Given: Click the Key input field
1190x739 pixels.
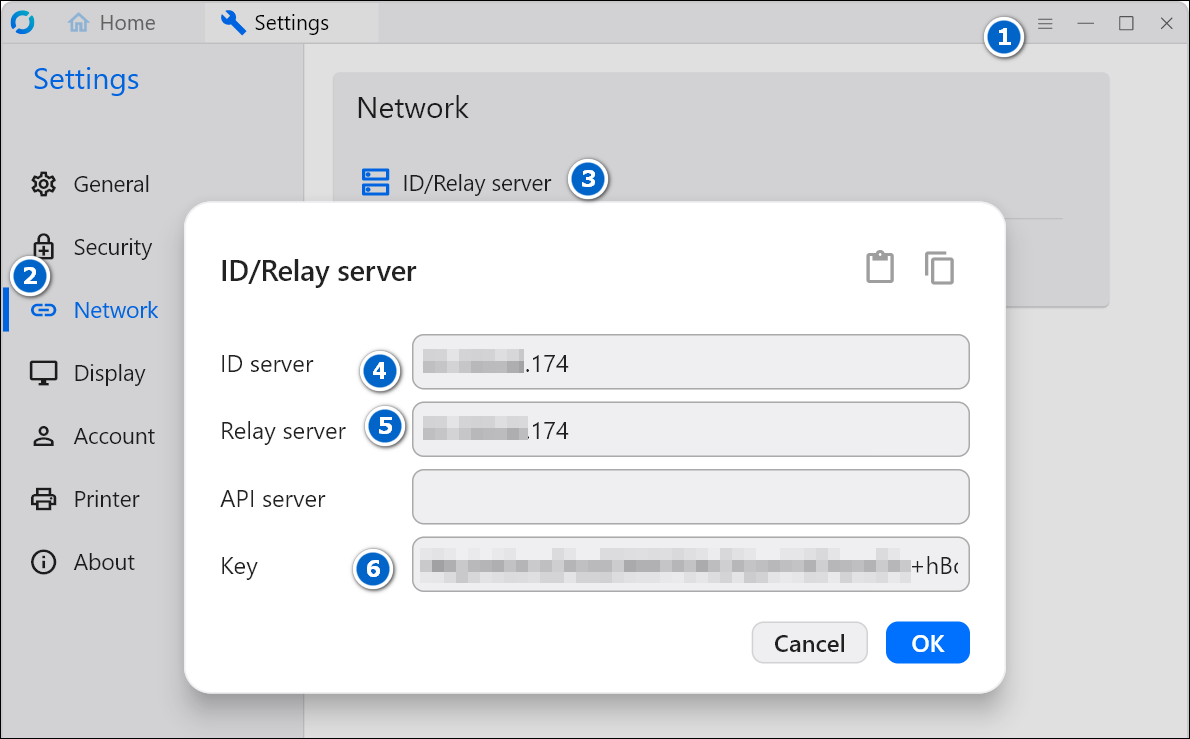Looking at the screenshot, I should 690,565.
